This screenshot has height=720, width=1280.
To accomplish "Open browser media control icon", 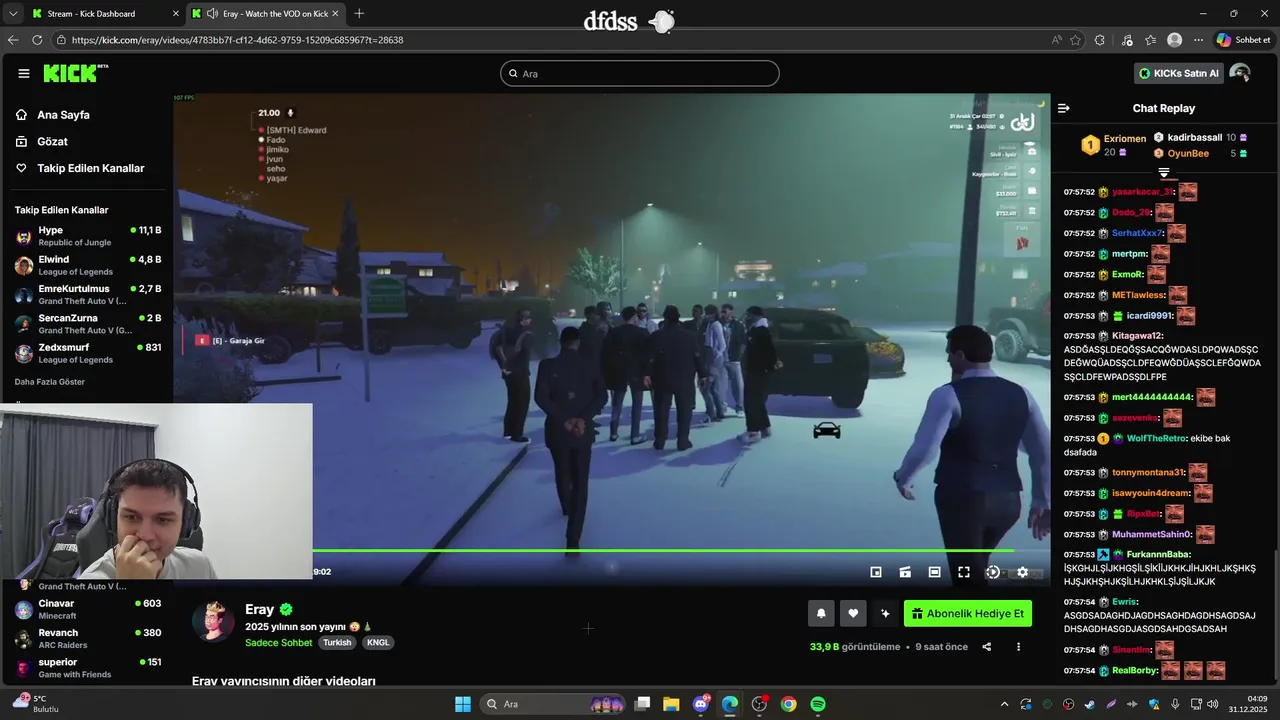I will pyautogui.click(x=1127, y=40).
